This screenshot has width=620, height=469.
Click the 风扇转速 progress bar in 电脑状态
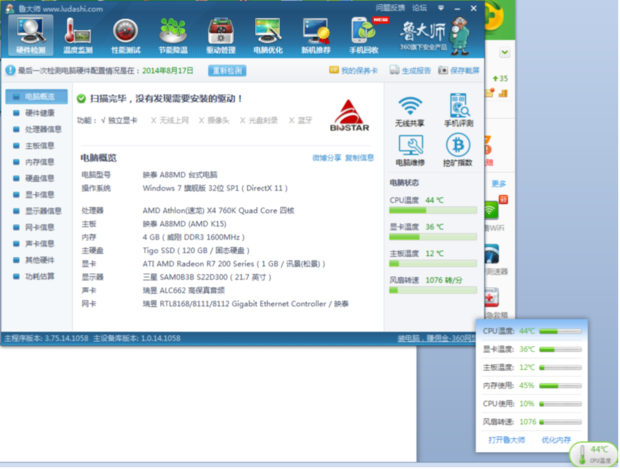(433, 290)
